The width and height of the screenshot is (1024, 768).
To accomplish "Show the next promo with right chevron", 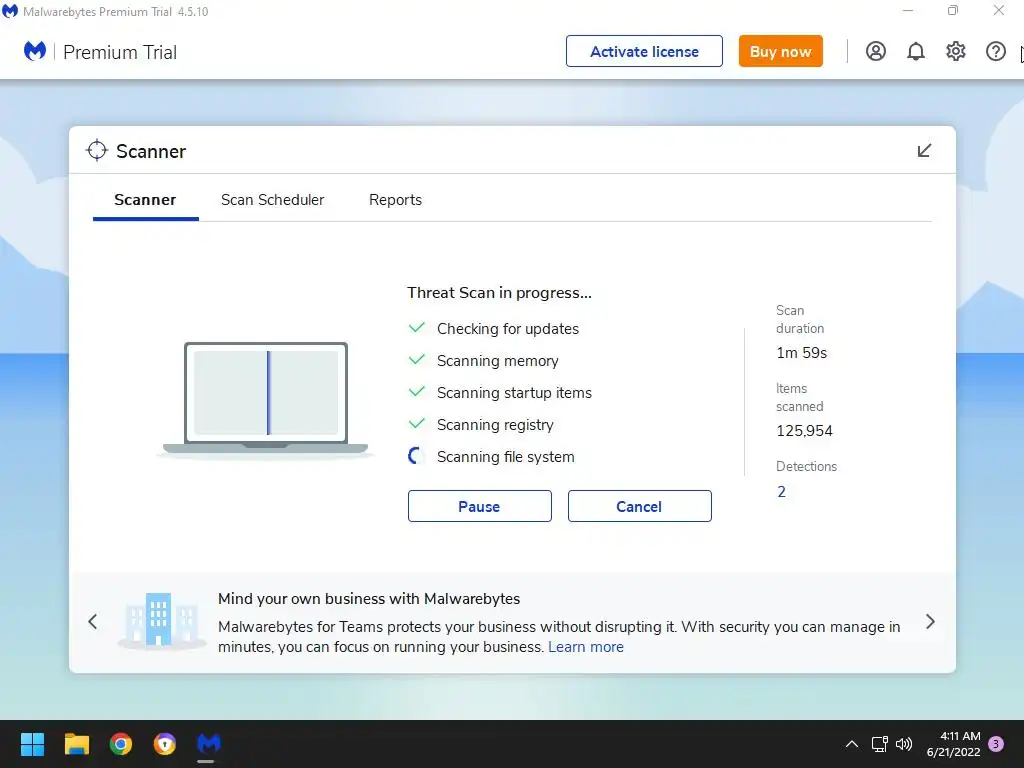I will click(x=930, y=622).
